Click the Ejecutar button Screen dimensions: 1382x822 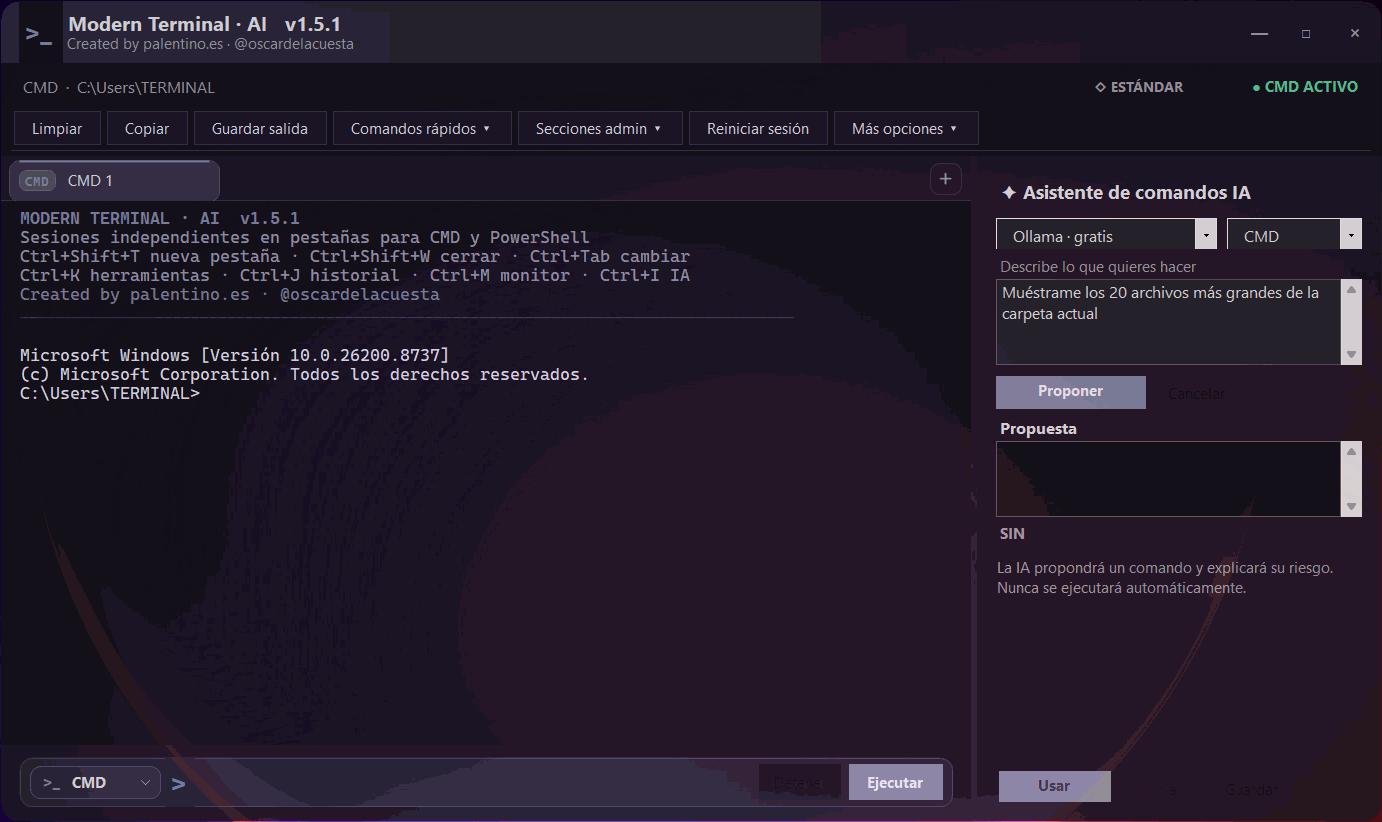(896, 783)
